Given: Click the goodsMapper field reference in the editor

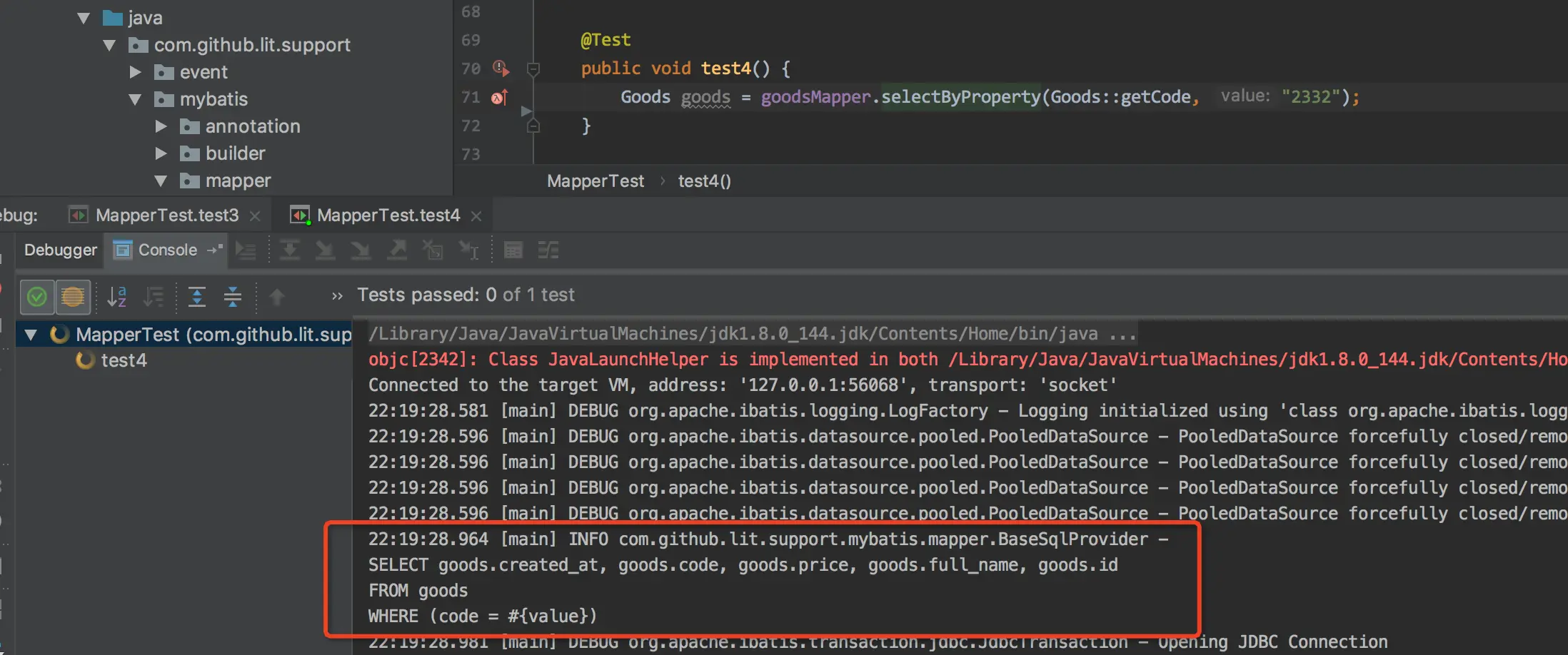Looking at the screenshot, I should [815, 97].
